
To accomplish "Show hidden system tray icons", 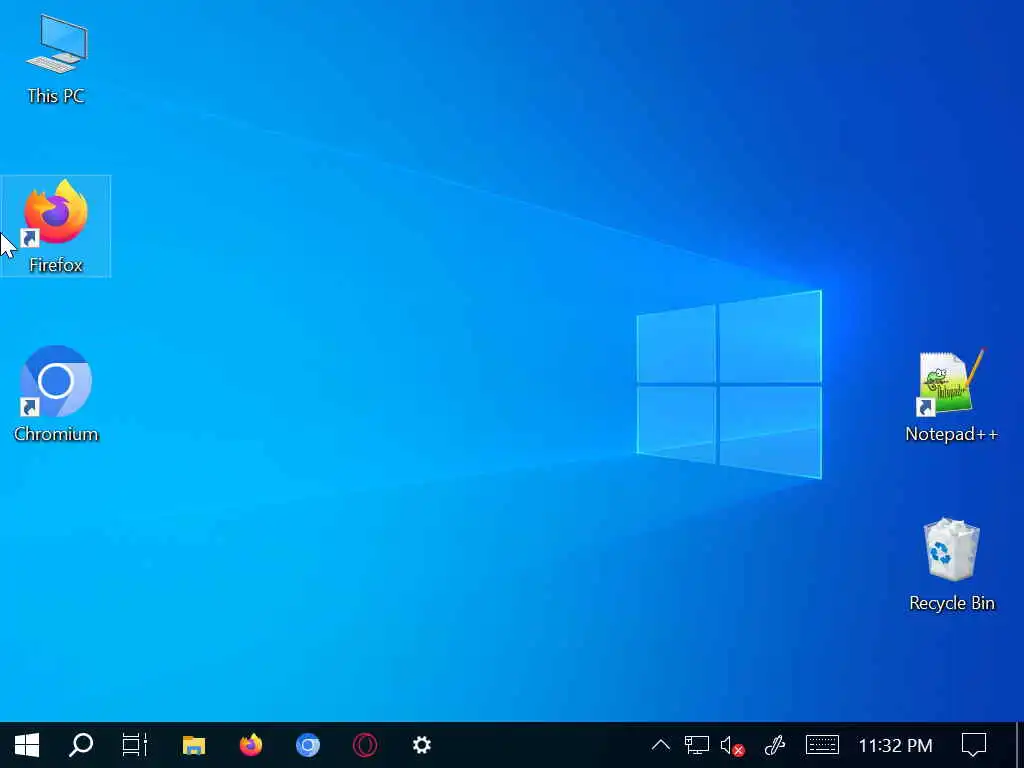I will coord(661,745).
